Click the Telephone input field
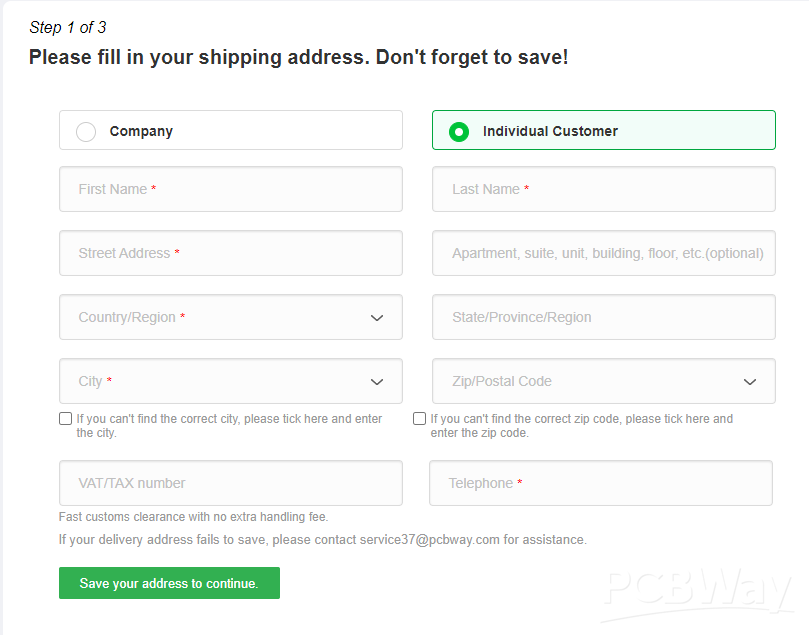This screenshot has height=635, width=809. [x=600, y=483]
